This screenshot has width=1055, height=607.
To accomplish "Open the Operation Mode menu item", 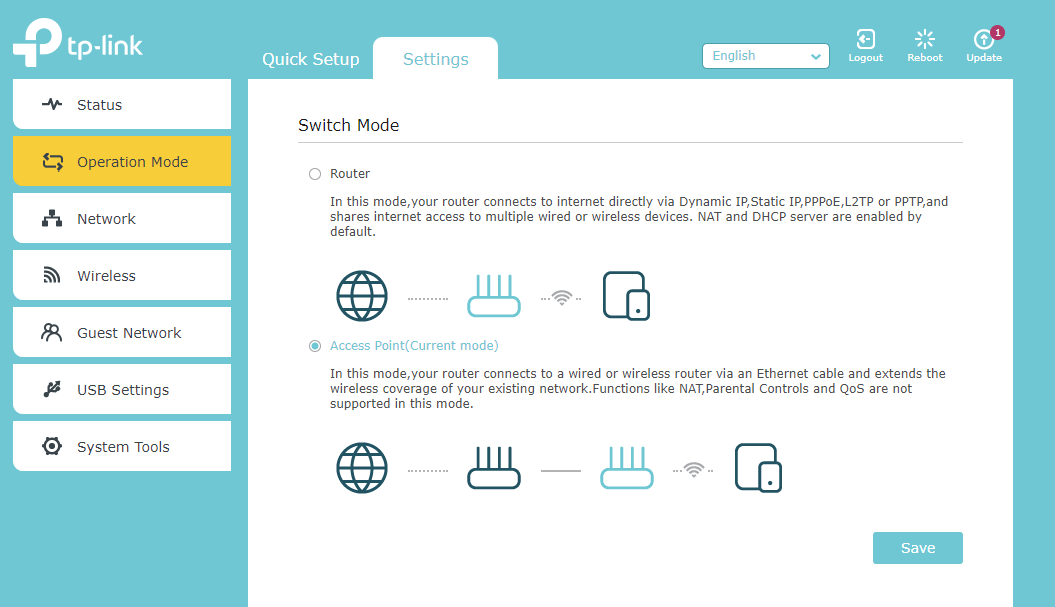I will coord(122,162).
